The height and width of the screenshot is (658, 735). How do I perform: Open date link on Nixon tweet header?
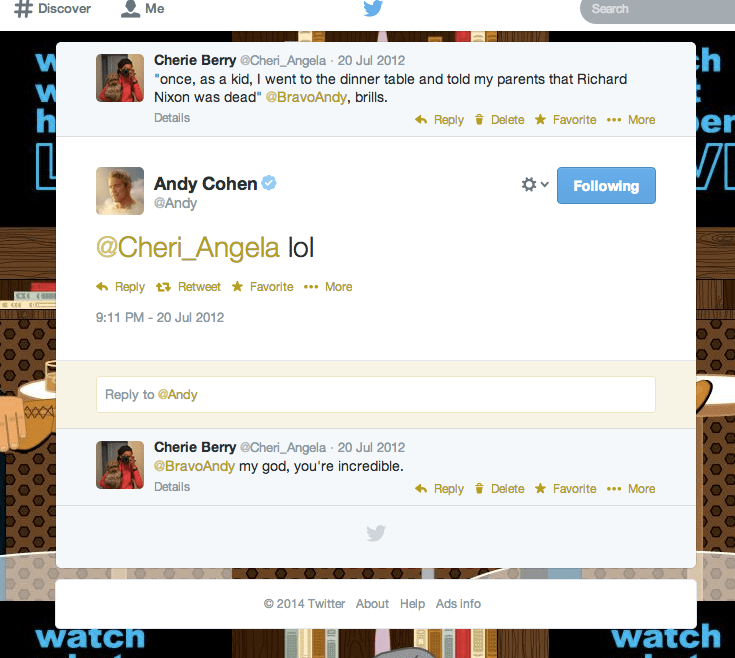click(371, 60)
